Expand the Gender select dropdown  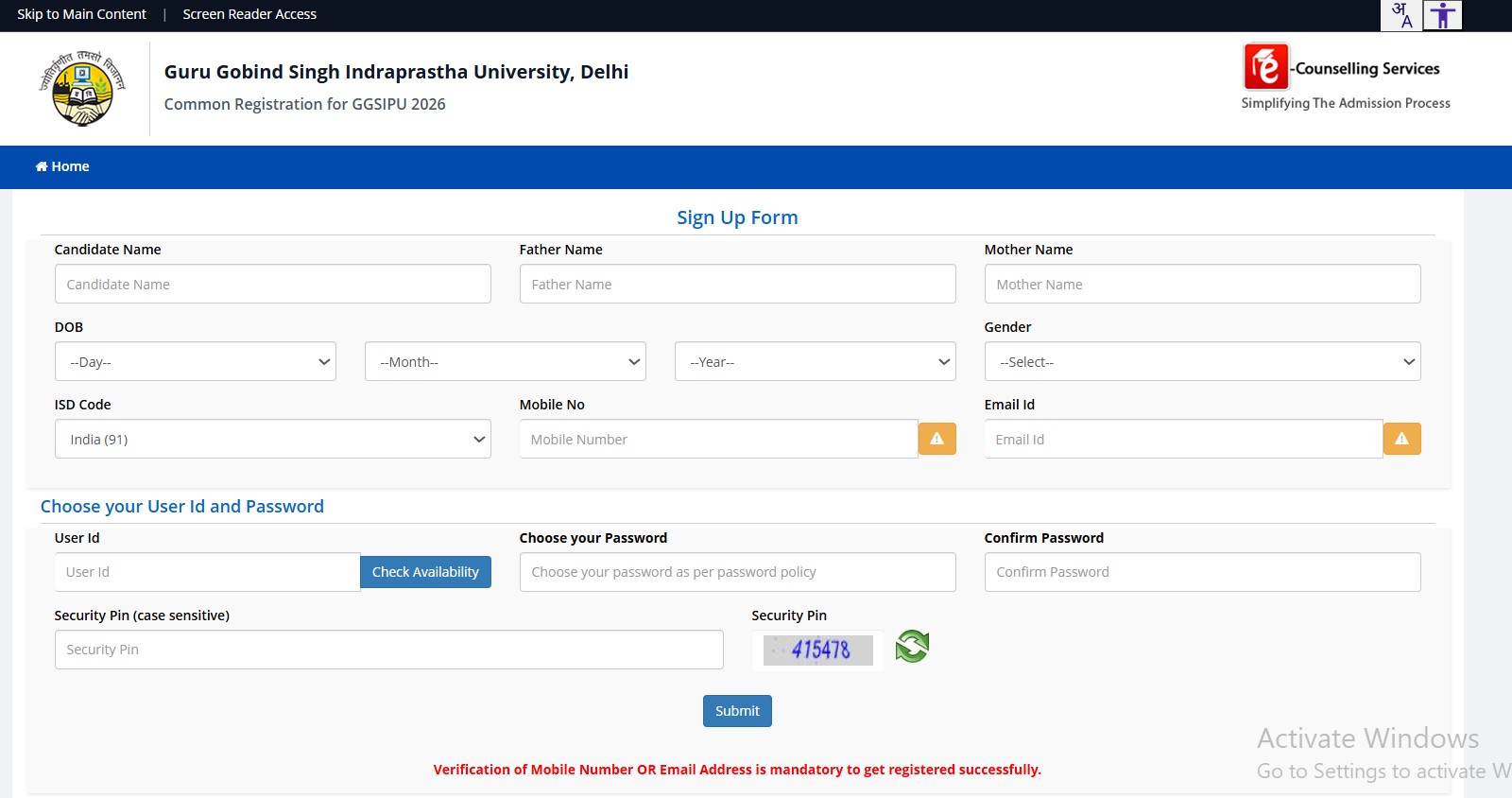1203,361
